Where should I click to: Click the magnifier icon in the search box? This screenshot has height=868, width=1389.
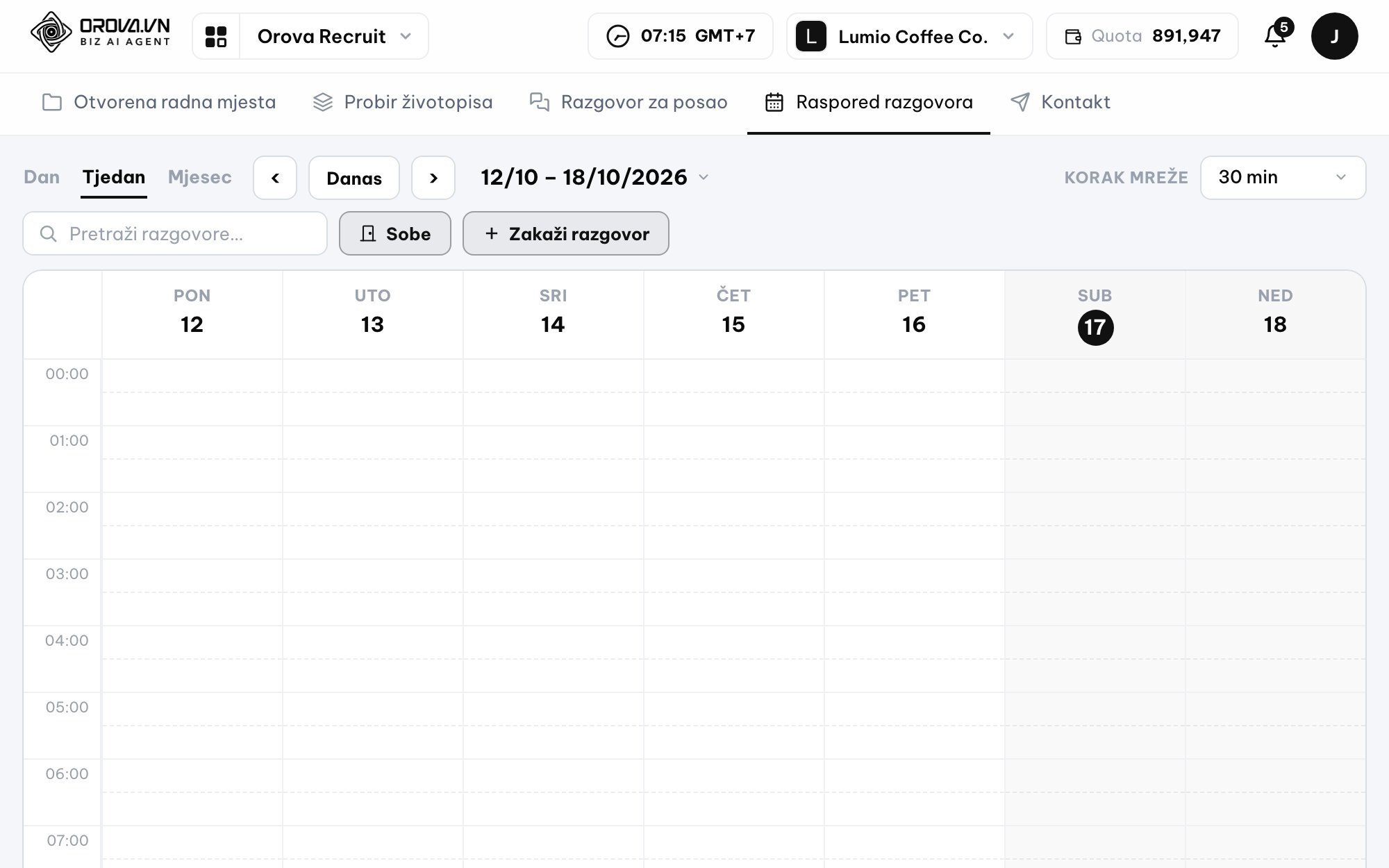click(x=48, y=234)
